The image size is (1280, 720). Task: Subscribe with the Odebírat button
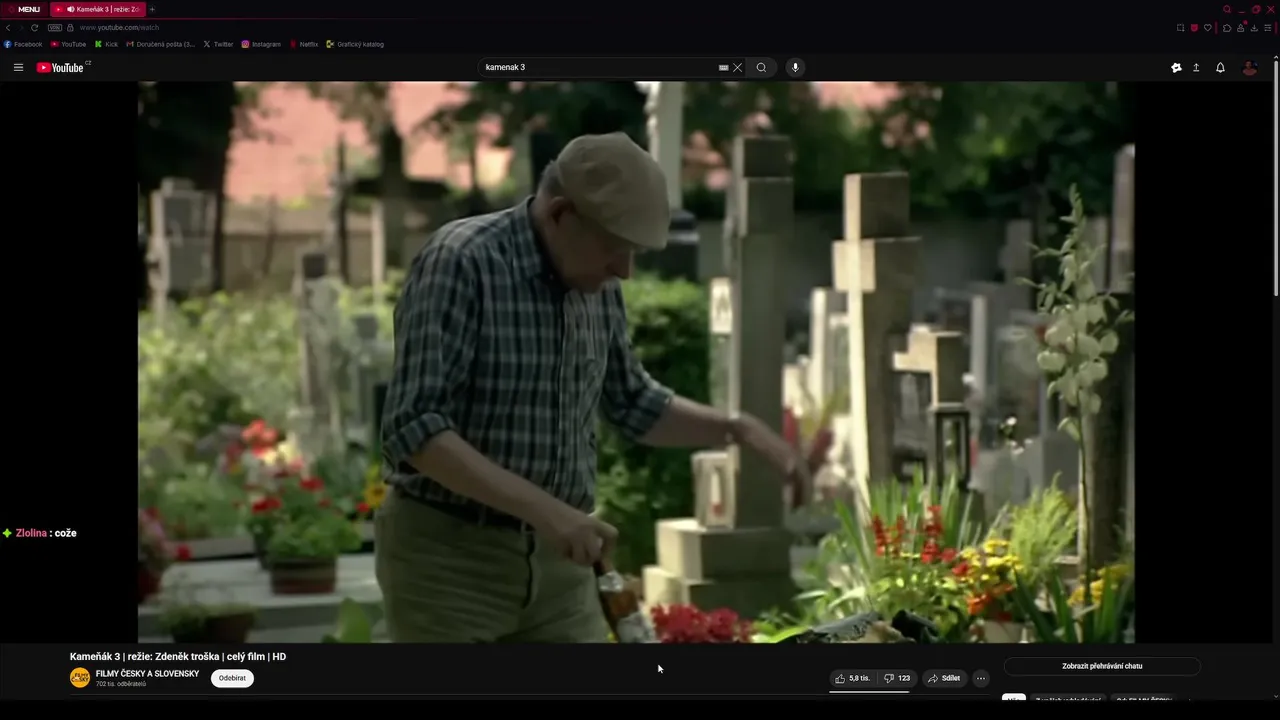click(x=232, y=678)
